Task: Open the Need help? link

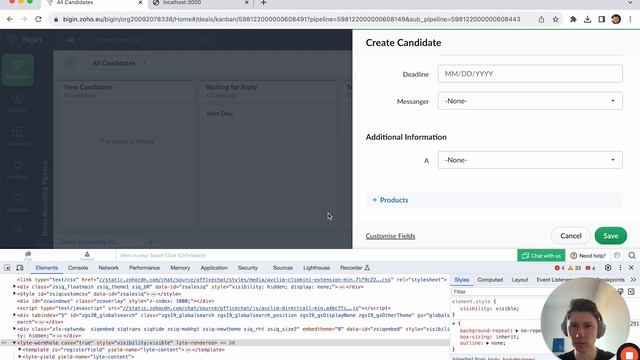Action: (588, 256)
